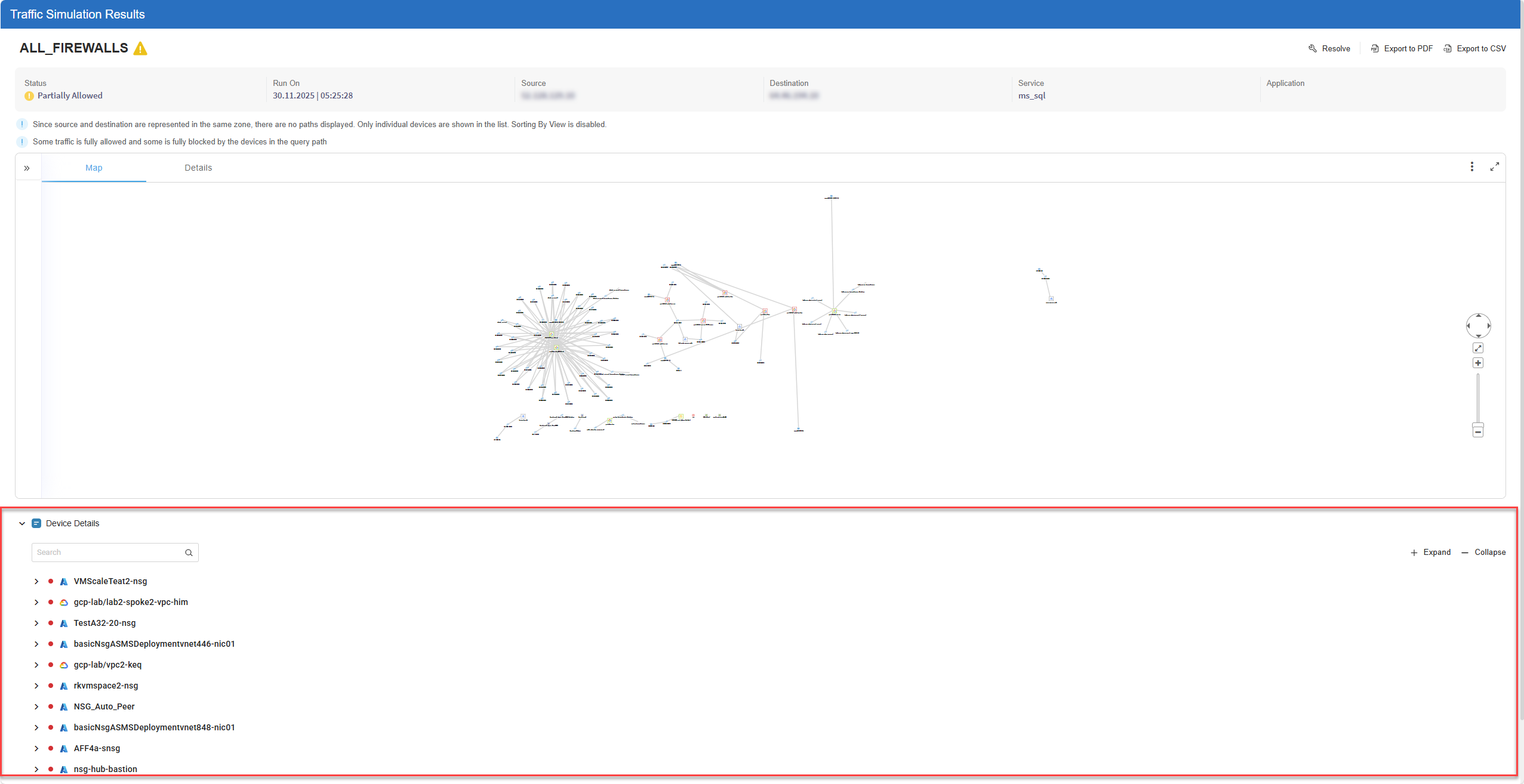Click the device Search input field

pos(107,552)
